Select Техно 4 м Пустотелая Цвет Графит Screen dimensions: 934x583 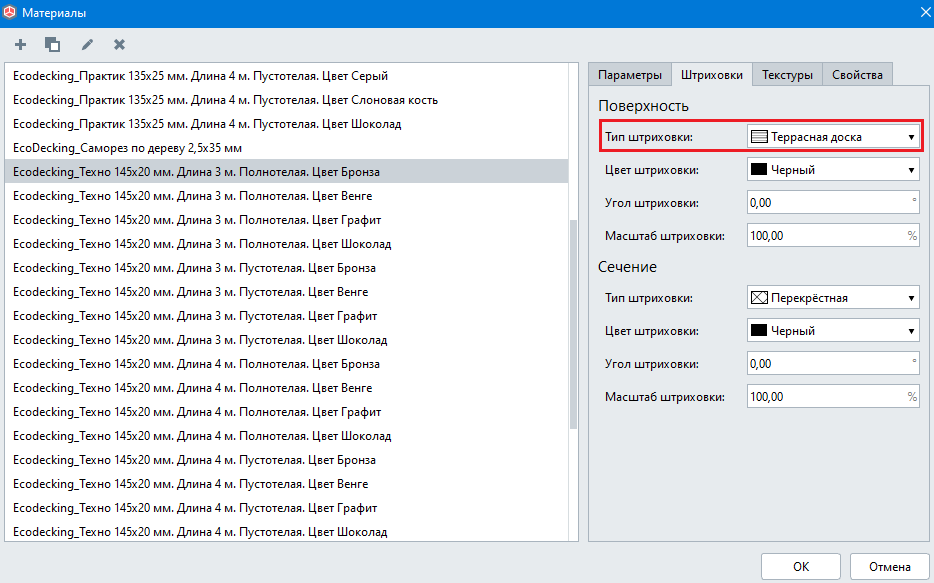tap(287, 508)
